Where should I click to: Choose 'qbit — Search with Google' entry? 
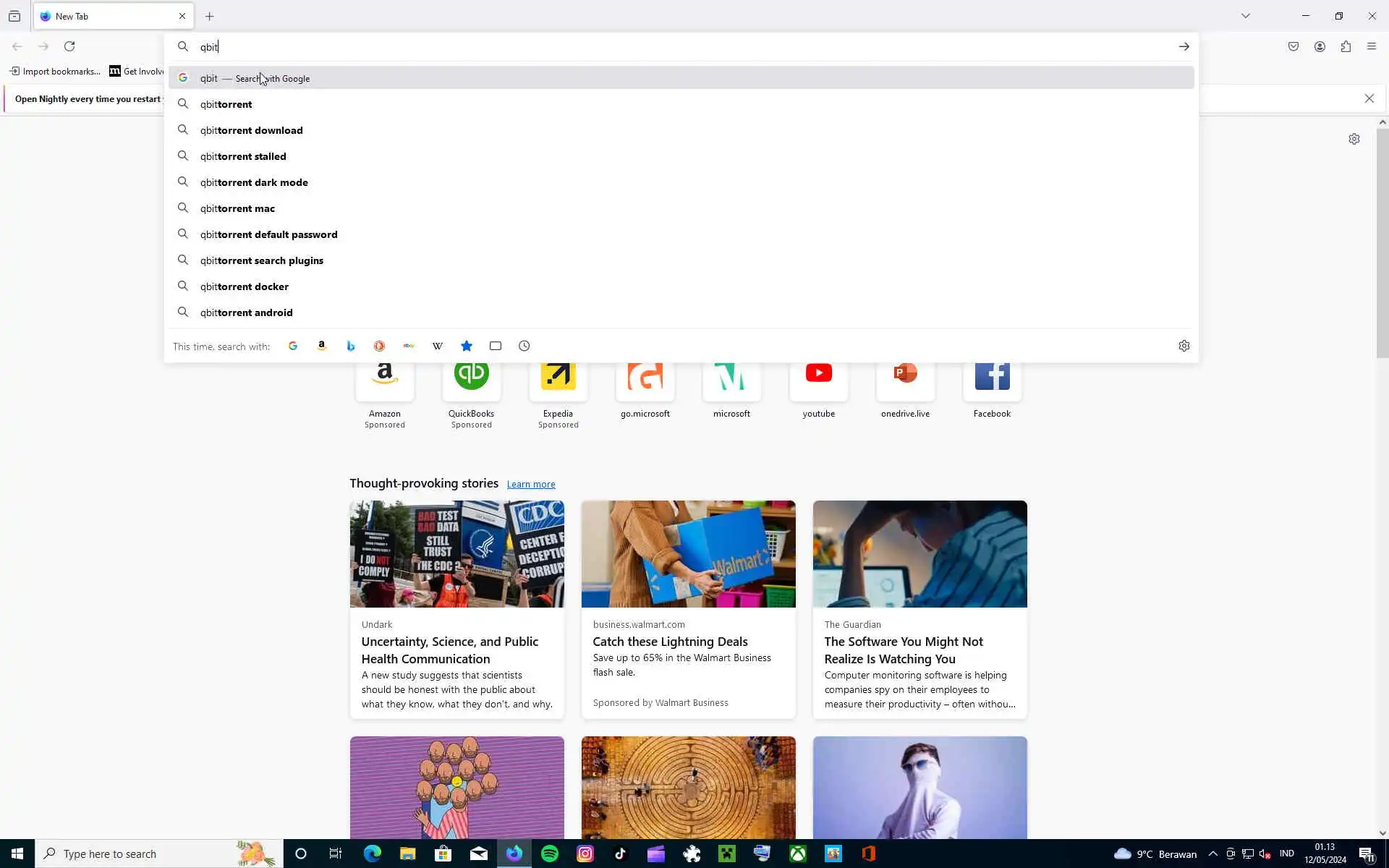click(255, 78)
